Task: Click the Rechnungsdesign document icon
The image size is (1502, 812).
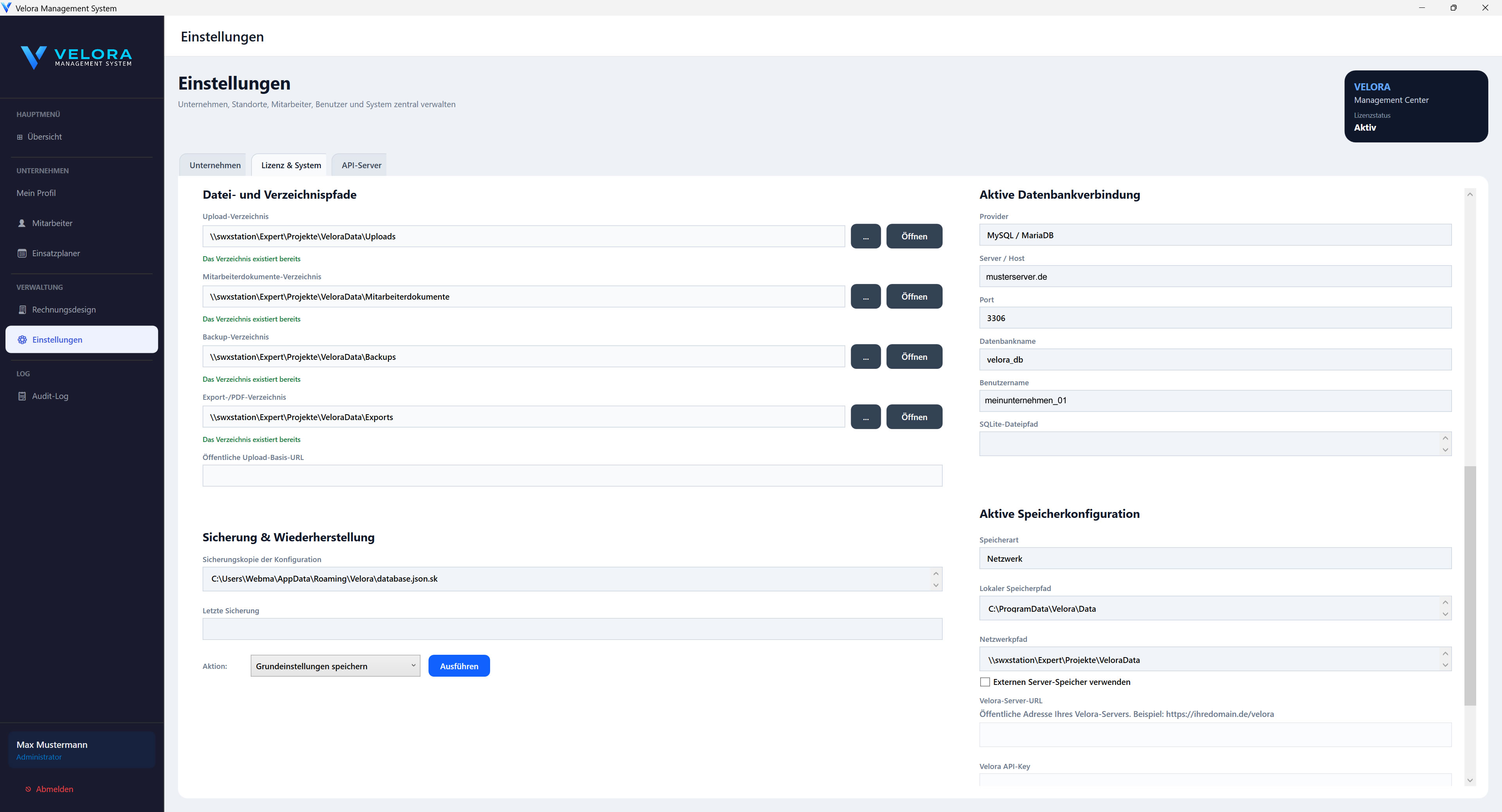Action: pos(22,309)
